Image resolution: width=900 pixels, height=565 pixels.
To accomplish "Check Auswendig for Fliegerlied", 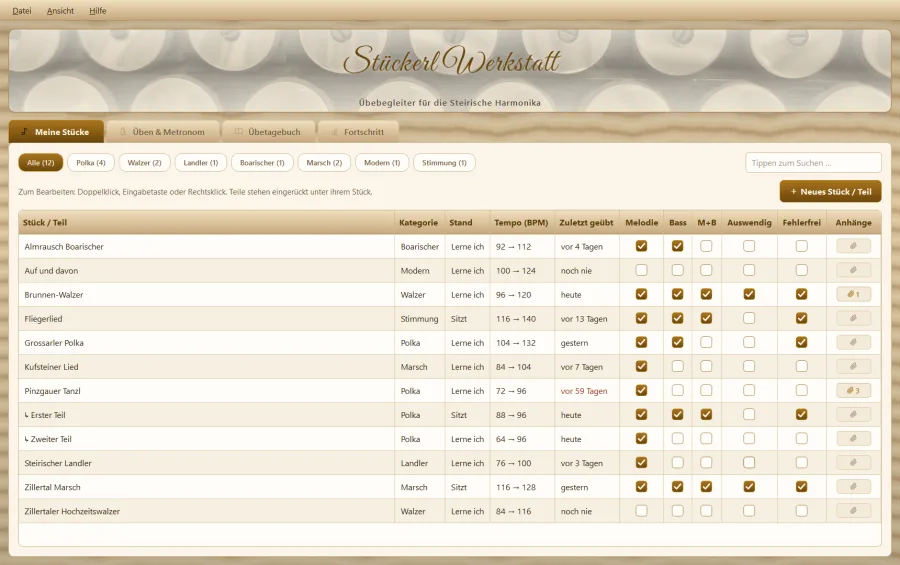I will pyautogui.click(x=749, y=319).
